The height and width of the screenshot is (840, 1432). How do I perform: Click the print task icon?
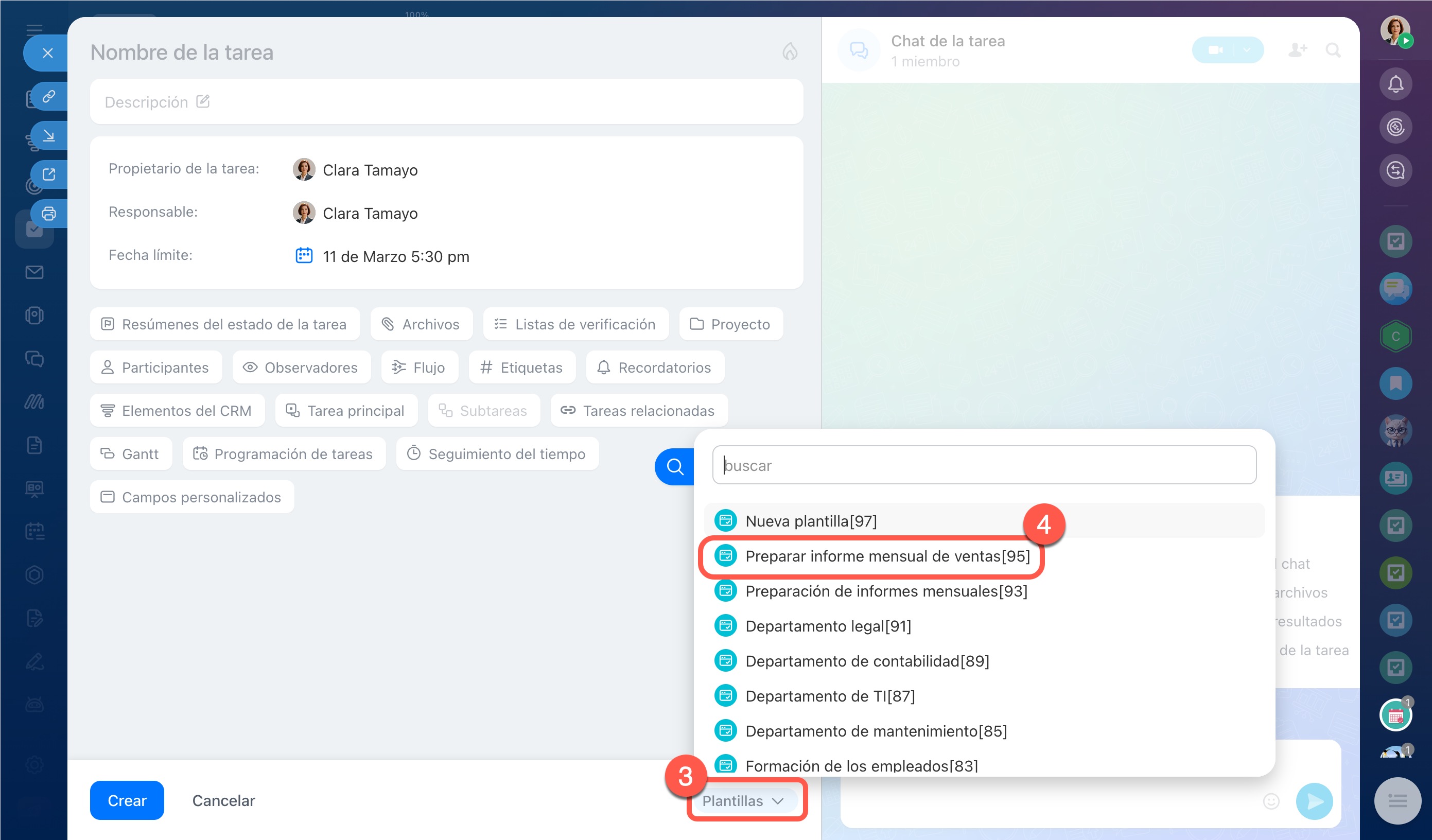[49, 214]
